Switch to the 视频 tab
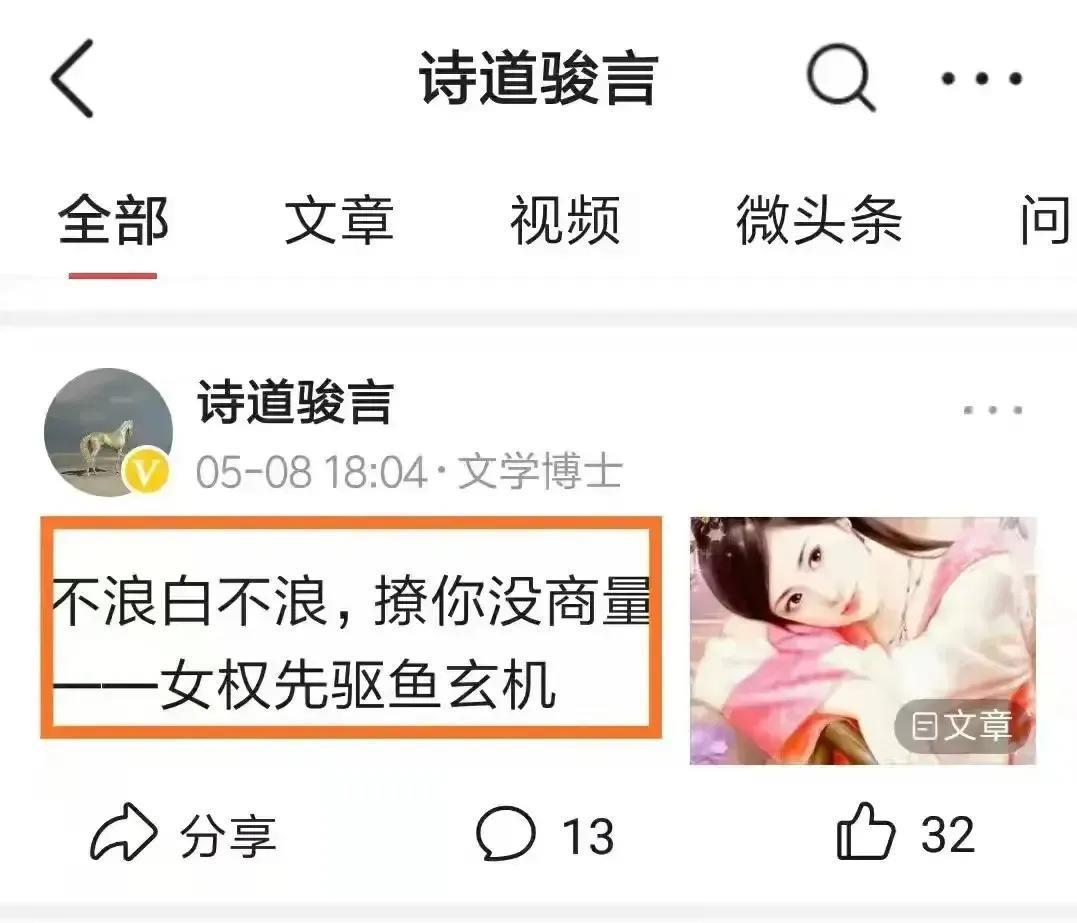 click(x=565, y=220)
